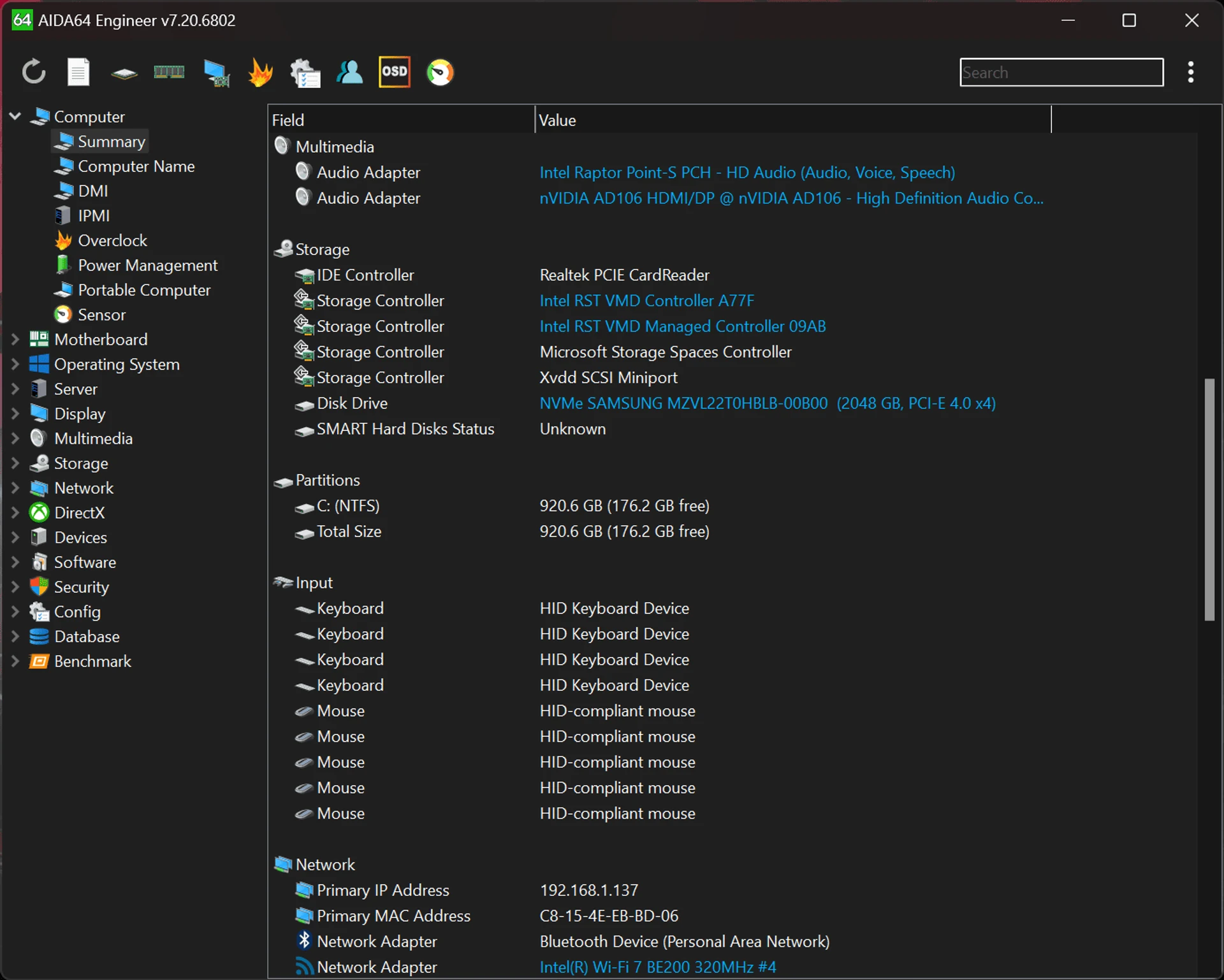Click the Sensor gauge icon in tree
The width and height of the screenshot is (1224, 980).
click(62, 315)
